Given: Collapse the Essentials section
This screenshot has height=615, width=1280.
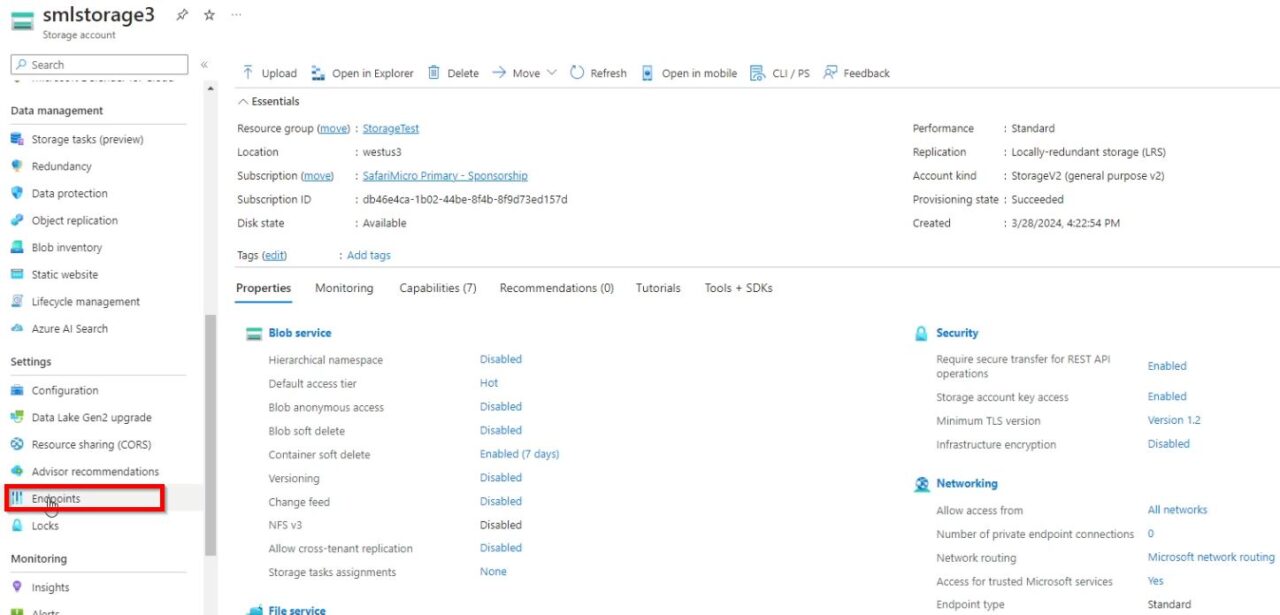Looking at the screenshot, I should tap(268, 100).
